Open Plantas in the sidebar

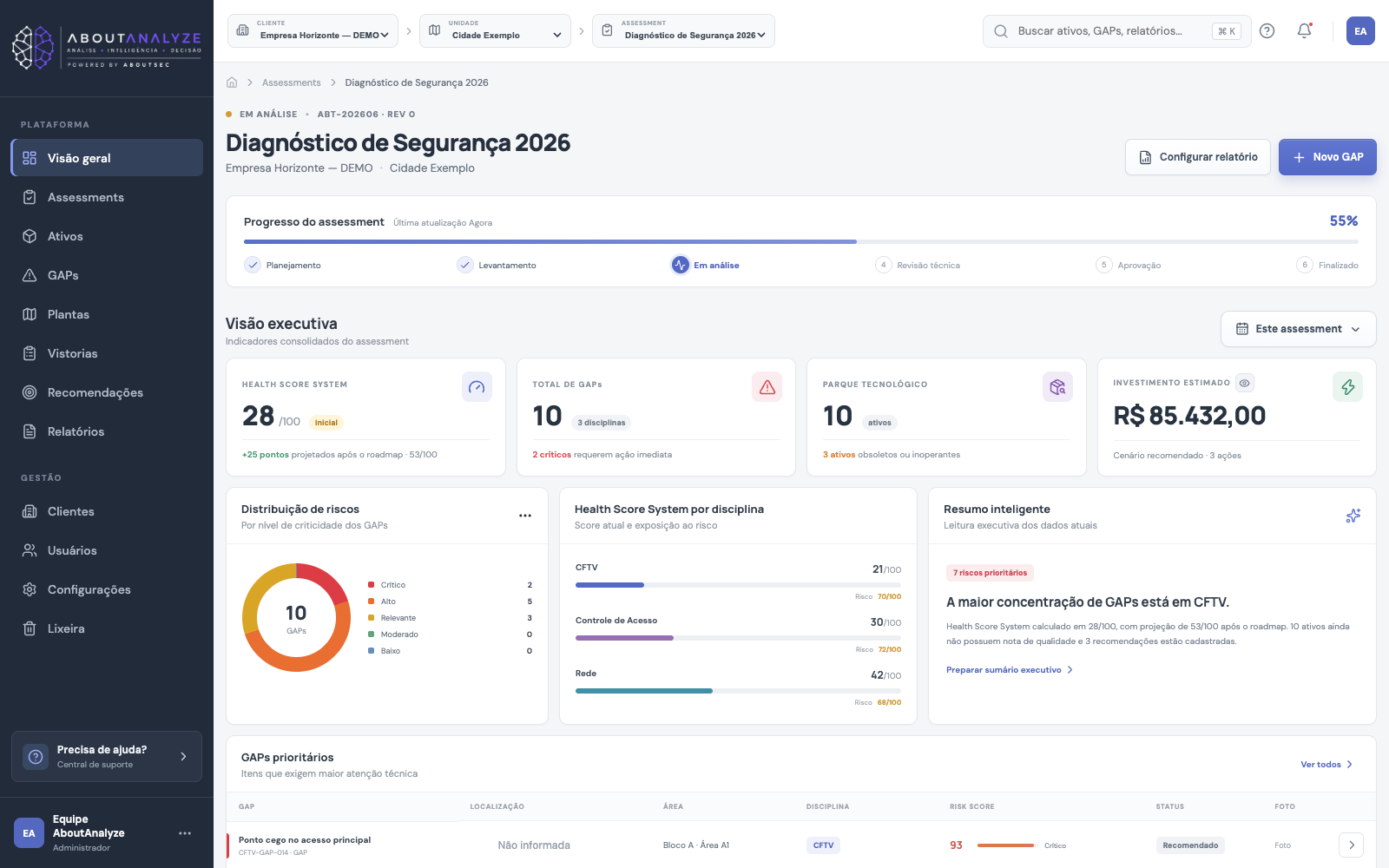[x=107, y=314]
